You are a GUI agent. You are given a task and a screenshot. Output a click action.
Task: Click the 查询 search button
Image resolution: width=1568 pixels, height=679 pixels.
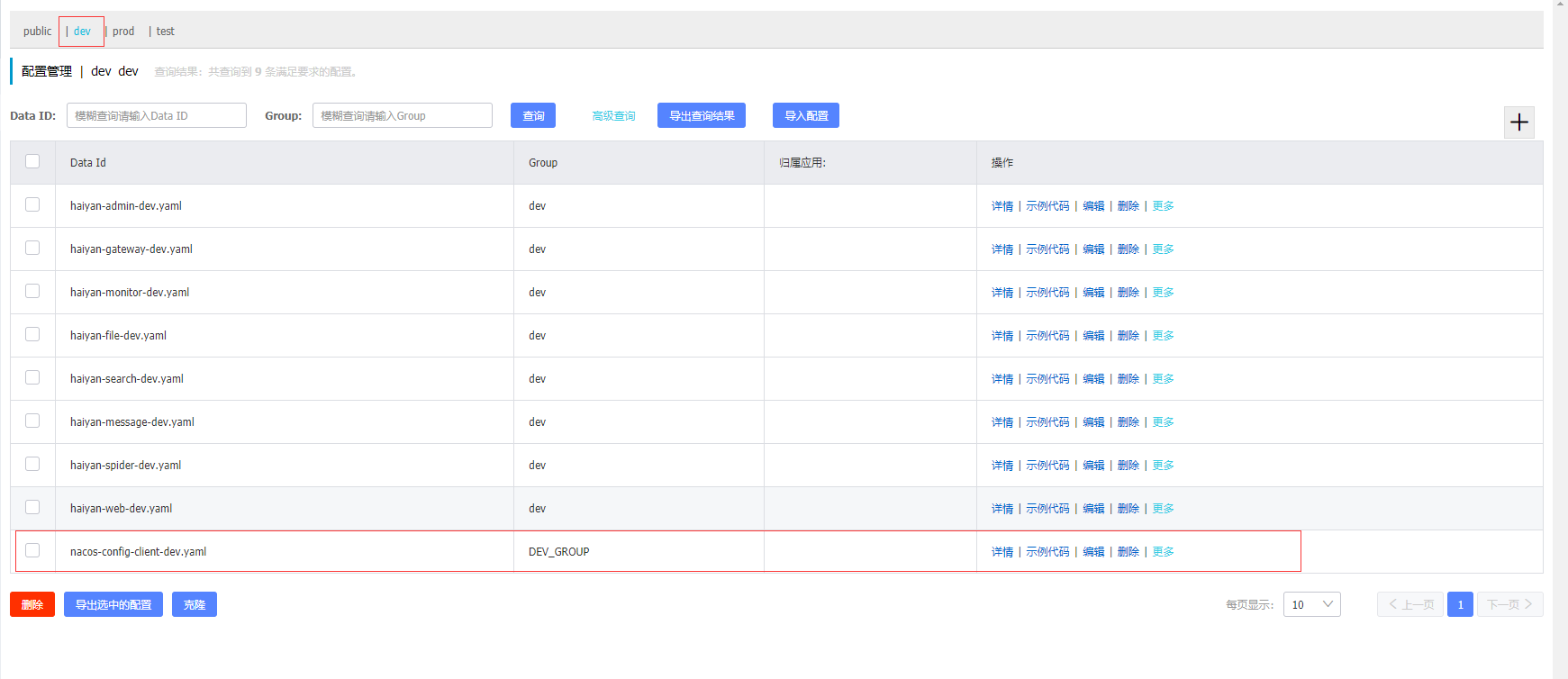click(x=533, y=115)
